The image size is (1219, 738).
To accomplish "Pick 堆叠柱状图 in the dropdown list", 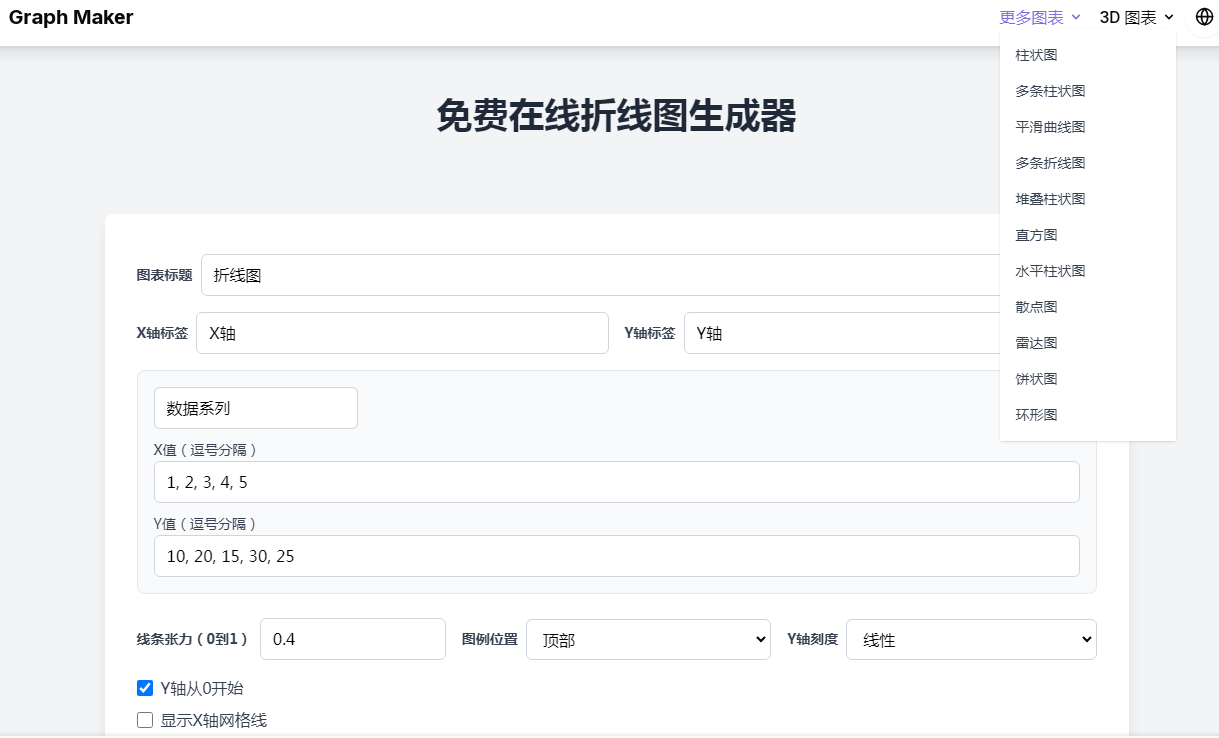I will point(1050,199).
